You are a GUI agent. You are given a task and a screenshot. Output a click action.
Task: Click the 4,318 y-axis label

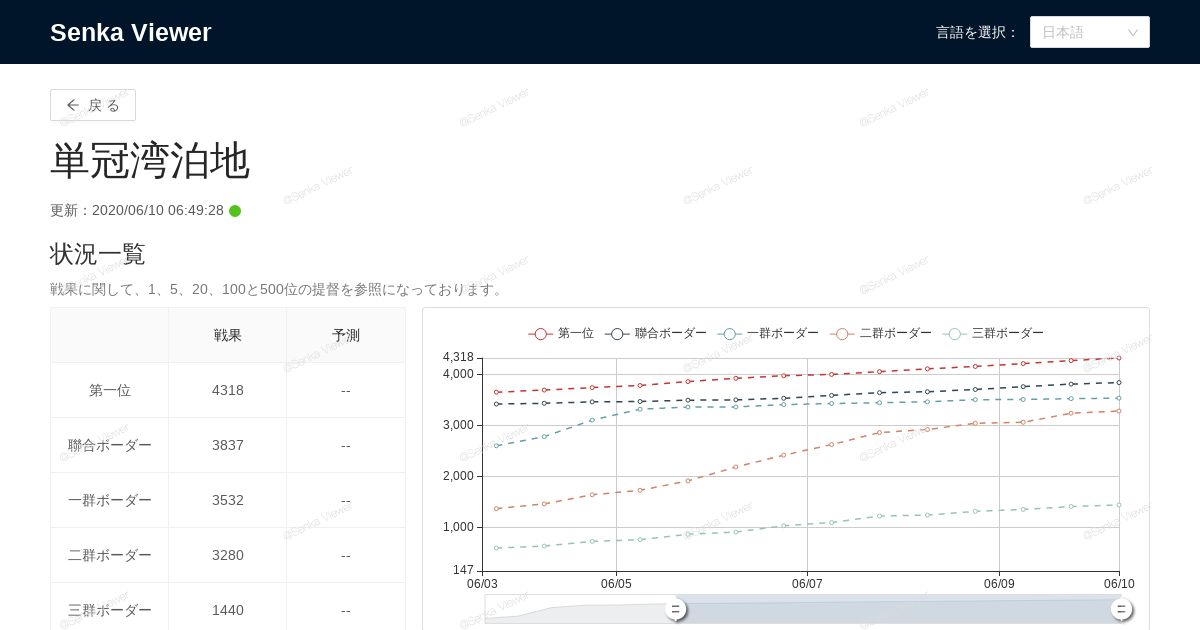pos(458,357)
